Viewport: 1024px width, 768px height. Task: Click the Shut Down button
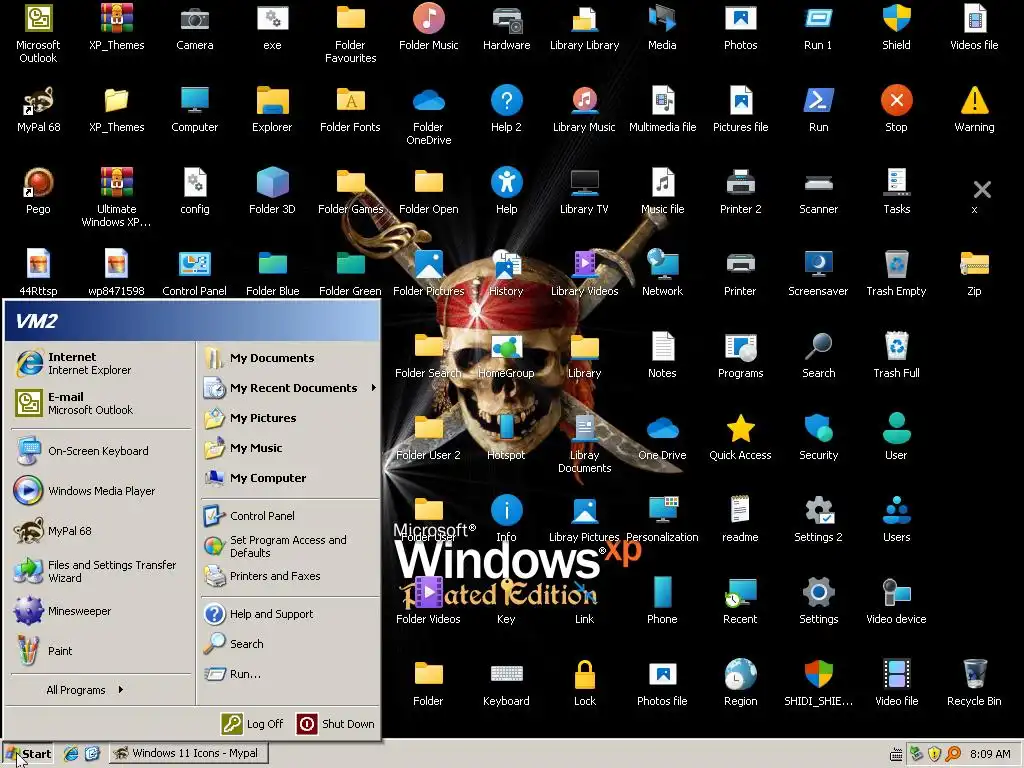click(336, 724)
